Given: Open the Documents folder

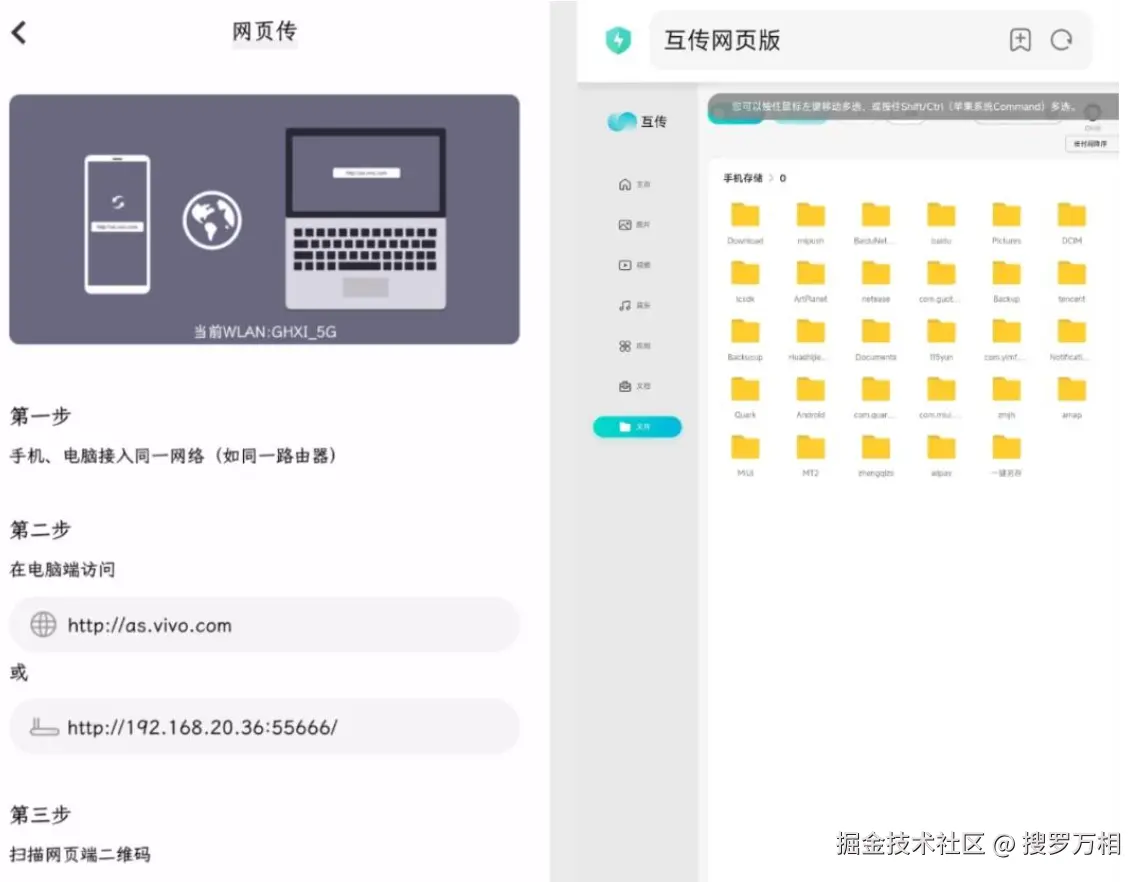Looking at the screenshot, I should 875,340.
